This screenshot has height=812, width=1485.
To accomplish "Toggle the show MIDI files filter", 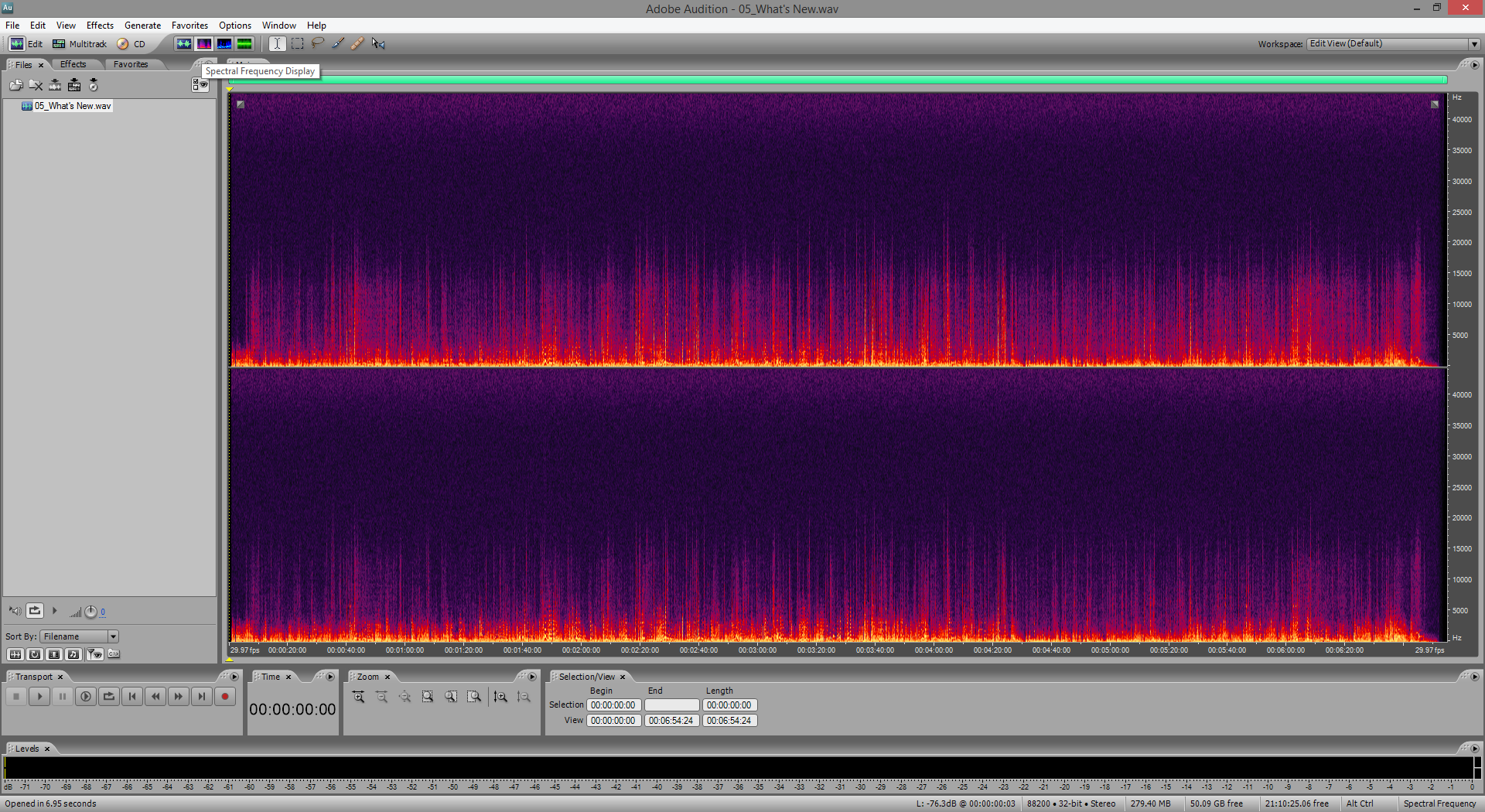I will tap(73, 654).
